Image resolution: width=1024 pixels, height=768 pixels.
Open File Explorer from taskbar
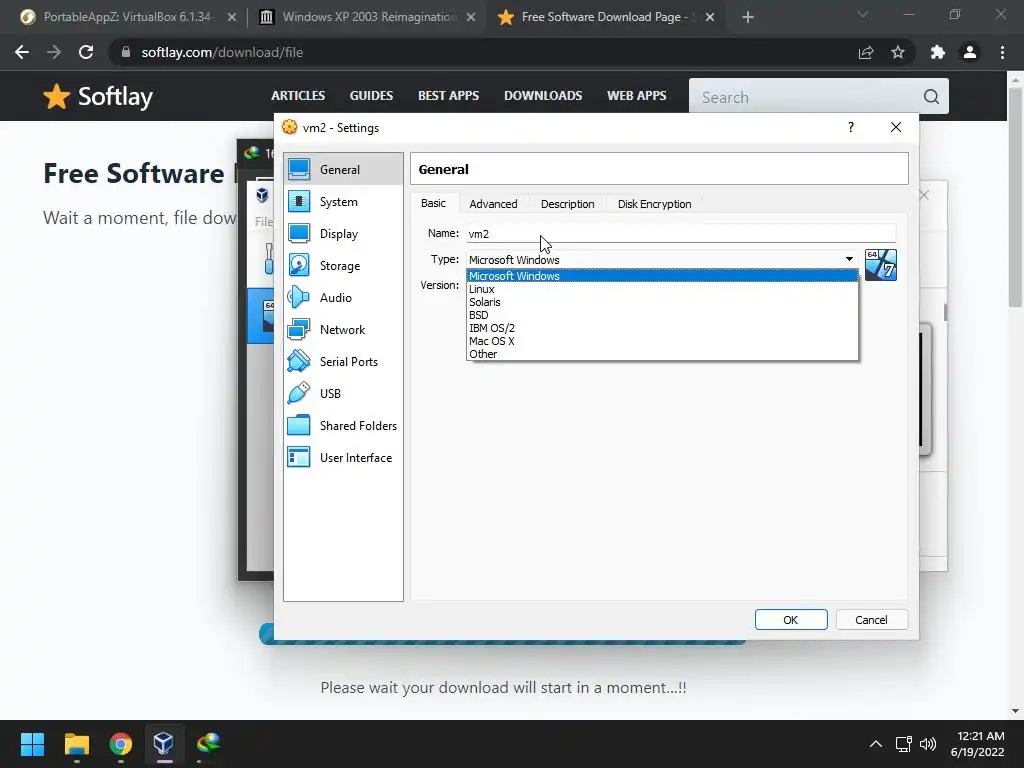(76, 743)
